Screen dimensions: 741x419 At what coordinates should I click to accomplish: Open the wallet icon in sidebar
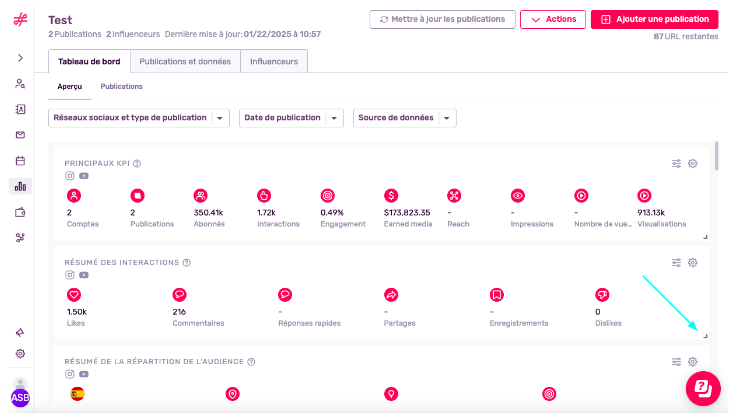[20, 213]
